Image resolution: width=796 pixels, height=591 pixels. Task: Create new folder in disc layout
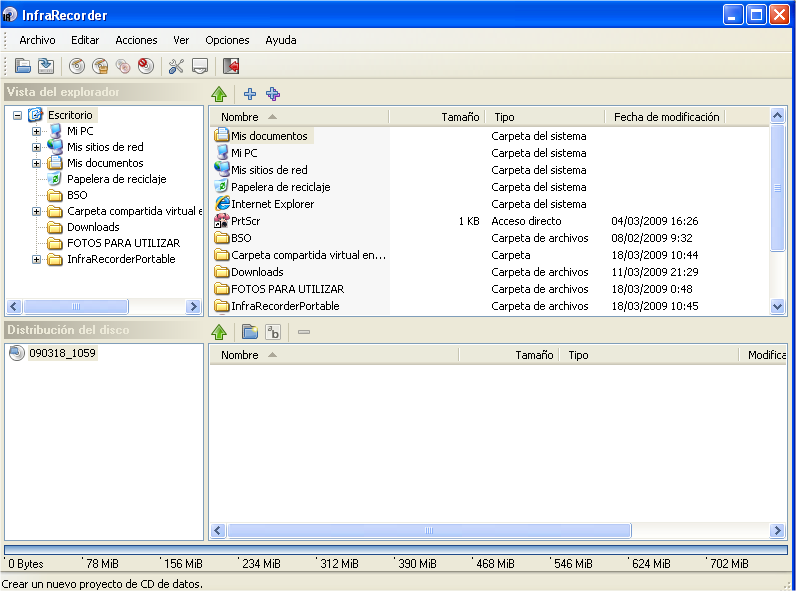click(x=250, y=332)
